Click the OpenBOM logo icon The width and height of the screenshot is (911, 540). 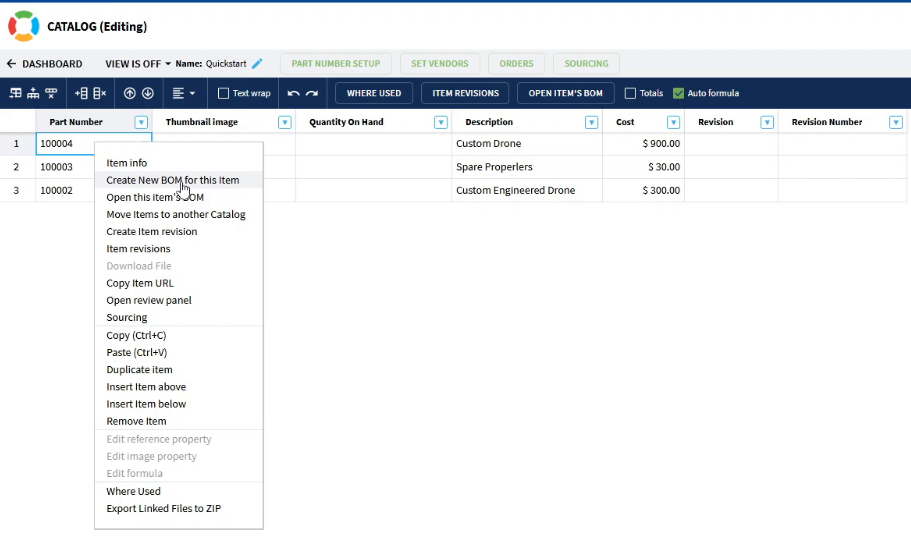(23, 26)
